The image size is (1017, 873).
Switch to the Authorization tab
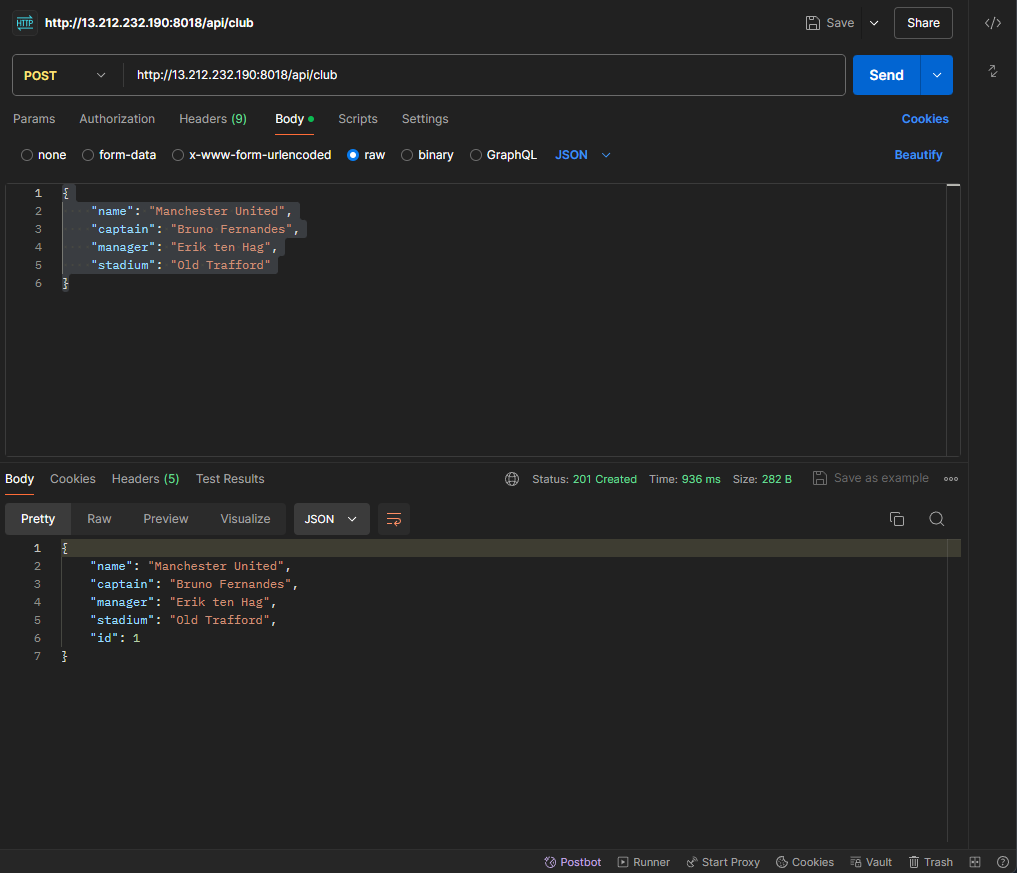(117, 119)
